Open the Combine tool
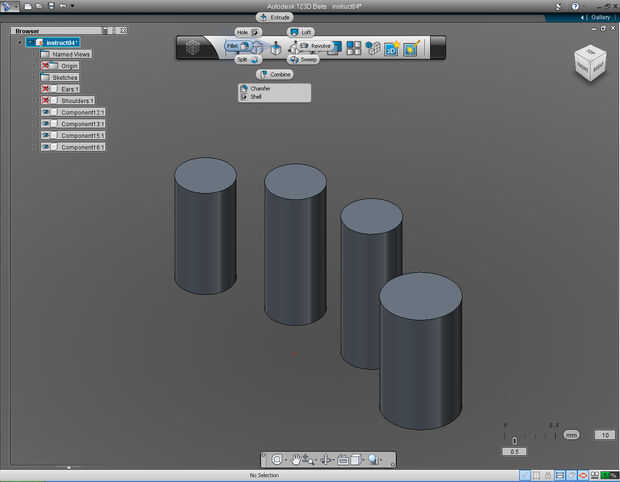Screen dimensions: 620x482 (275, 74)
